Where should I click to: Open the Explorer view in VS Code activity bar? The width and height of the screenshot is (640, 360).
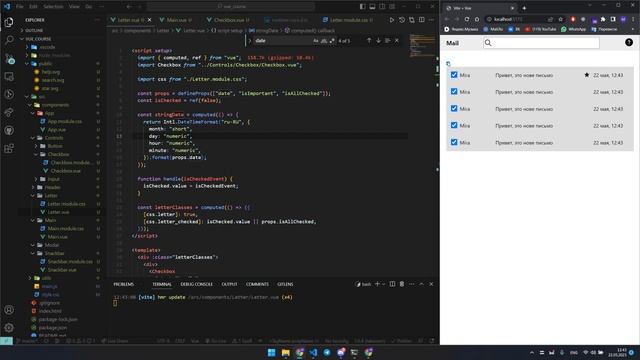pos(9,22)
